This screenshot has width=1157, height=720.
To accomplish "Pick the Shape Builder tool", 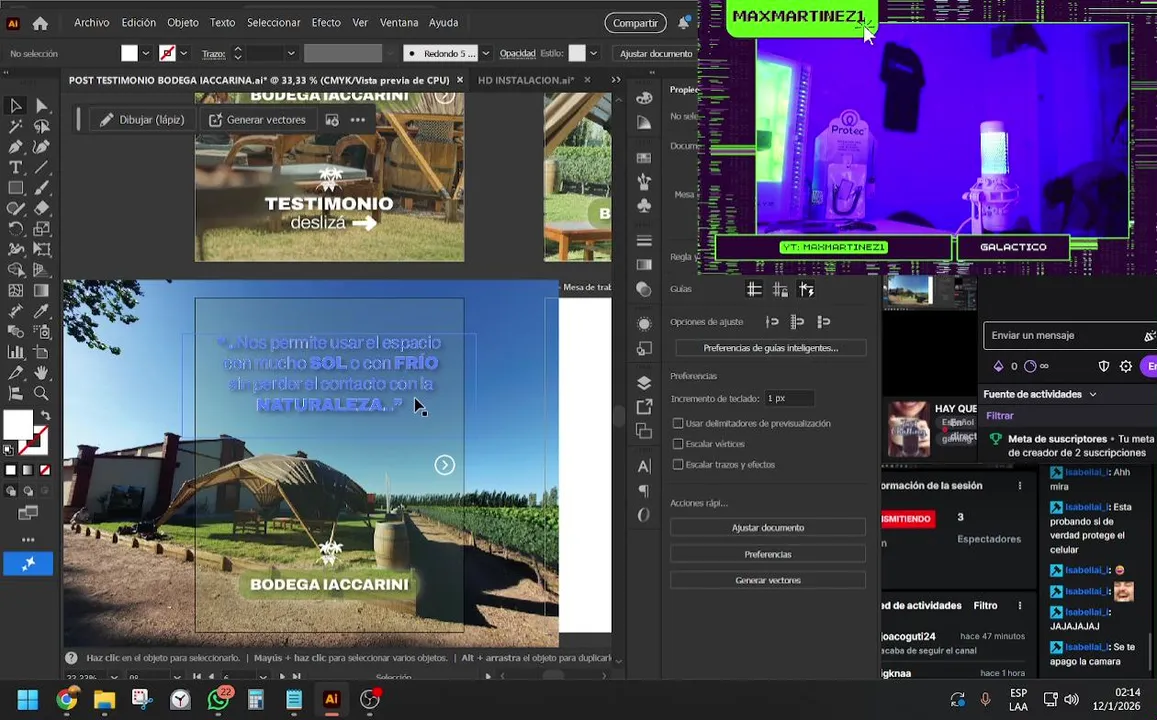I will 15,270.
